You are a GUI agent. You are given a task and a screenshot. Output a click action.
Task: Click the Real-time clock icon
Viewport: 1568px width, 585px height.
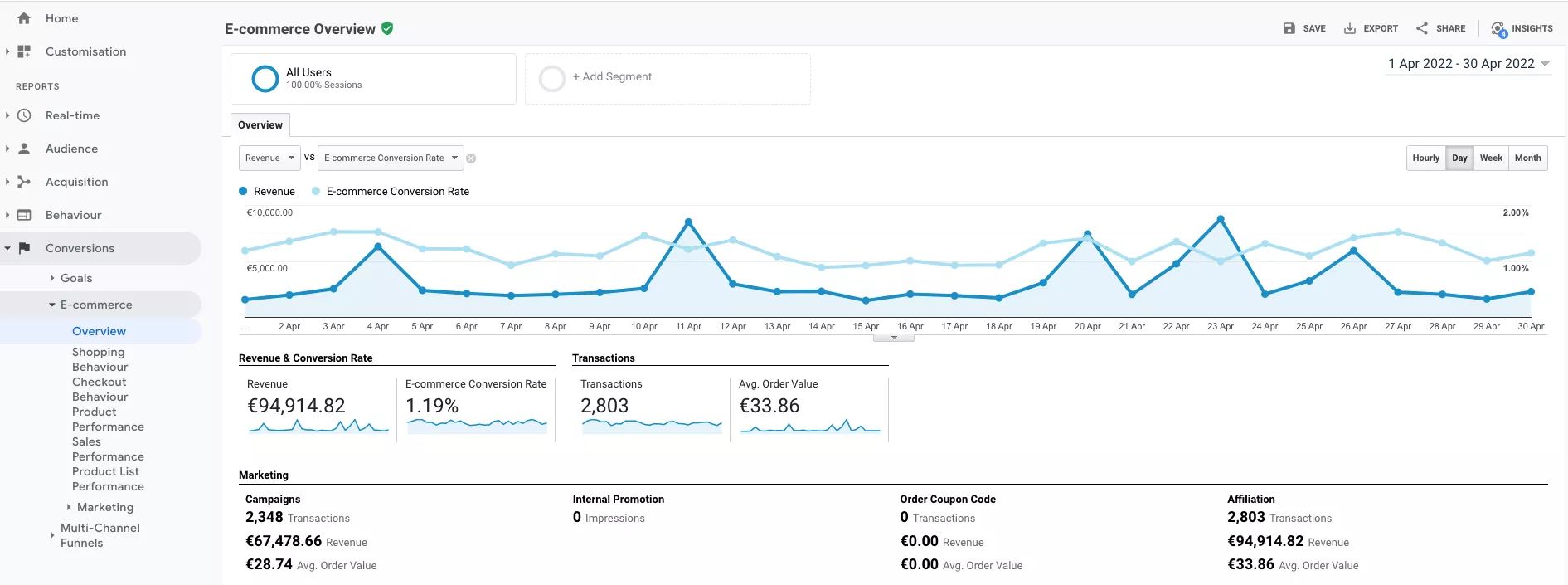[24, 115]
